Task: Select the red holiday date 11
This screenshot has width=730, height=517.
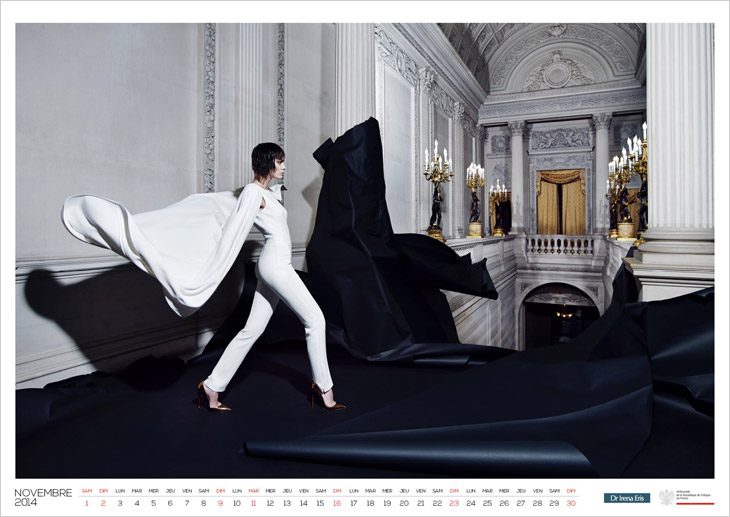Action: 253,503
